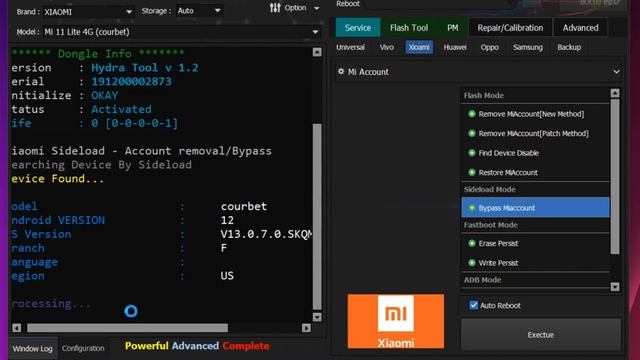The height and width of the screenshot is (360, 640).
Task: Open the Configuration tab
Action: pos(83,348)
